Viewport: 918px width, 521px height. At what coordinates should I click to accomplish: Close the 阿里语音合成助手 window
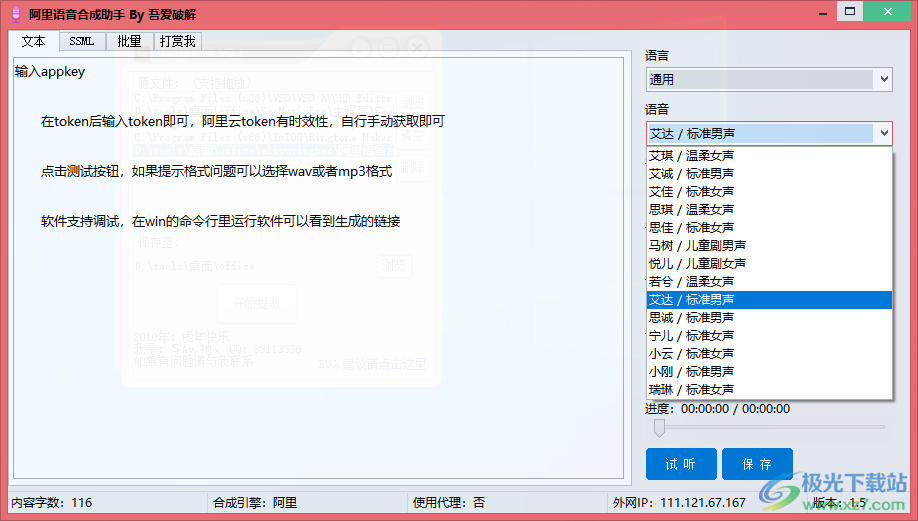[888, 12]
